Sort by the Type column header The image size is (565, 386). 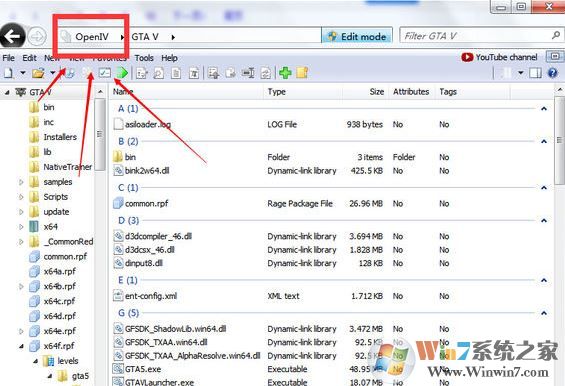click(276, 92)
